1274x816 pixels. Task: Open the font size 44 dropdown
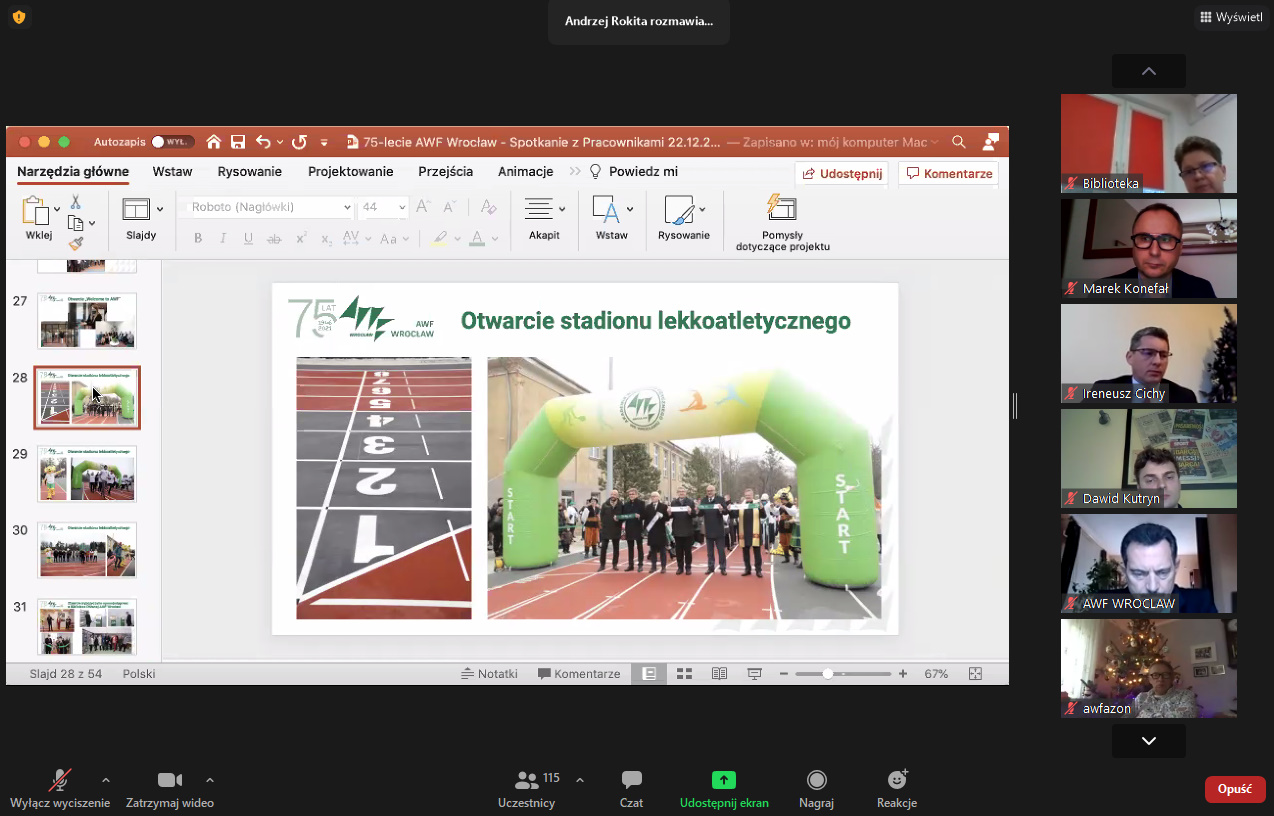[x=402, y=208]
